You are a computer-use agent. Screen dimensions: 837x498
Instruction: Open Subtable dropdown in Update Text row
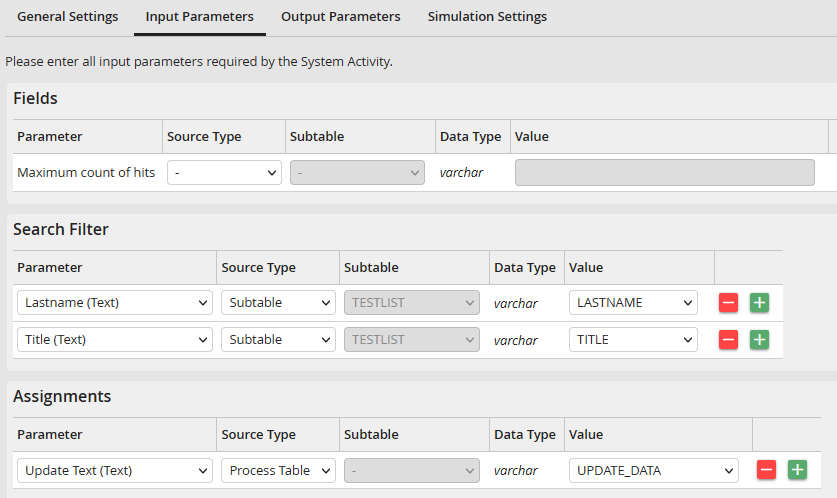click(x=412, y=470)
